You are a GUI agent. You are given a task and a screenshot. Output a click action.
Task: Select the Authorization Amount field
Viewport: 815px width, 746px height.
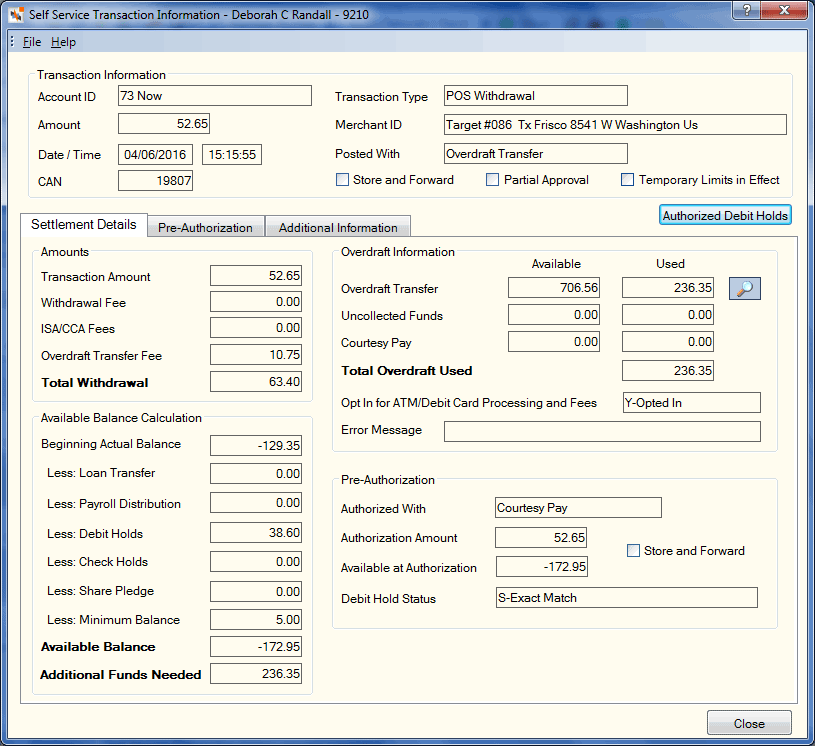pyautogui.click(x=541, y=538)
